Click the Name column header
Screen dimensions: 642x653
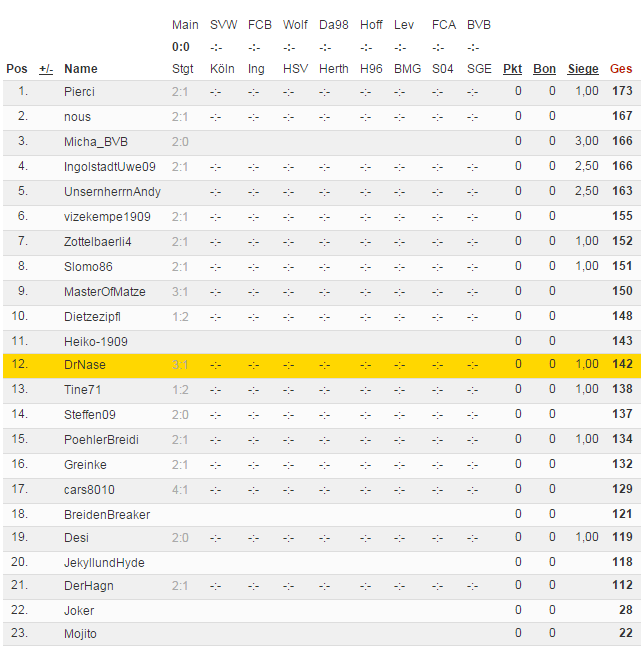click(x=81, y=69)
